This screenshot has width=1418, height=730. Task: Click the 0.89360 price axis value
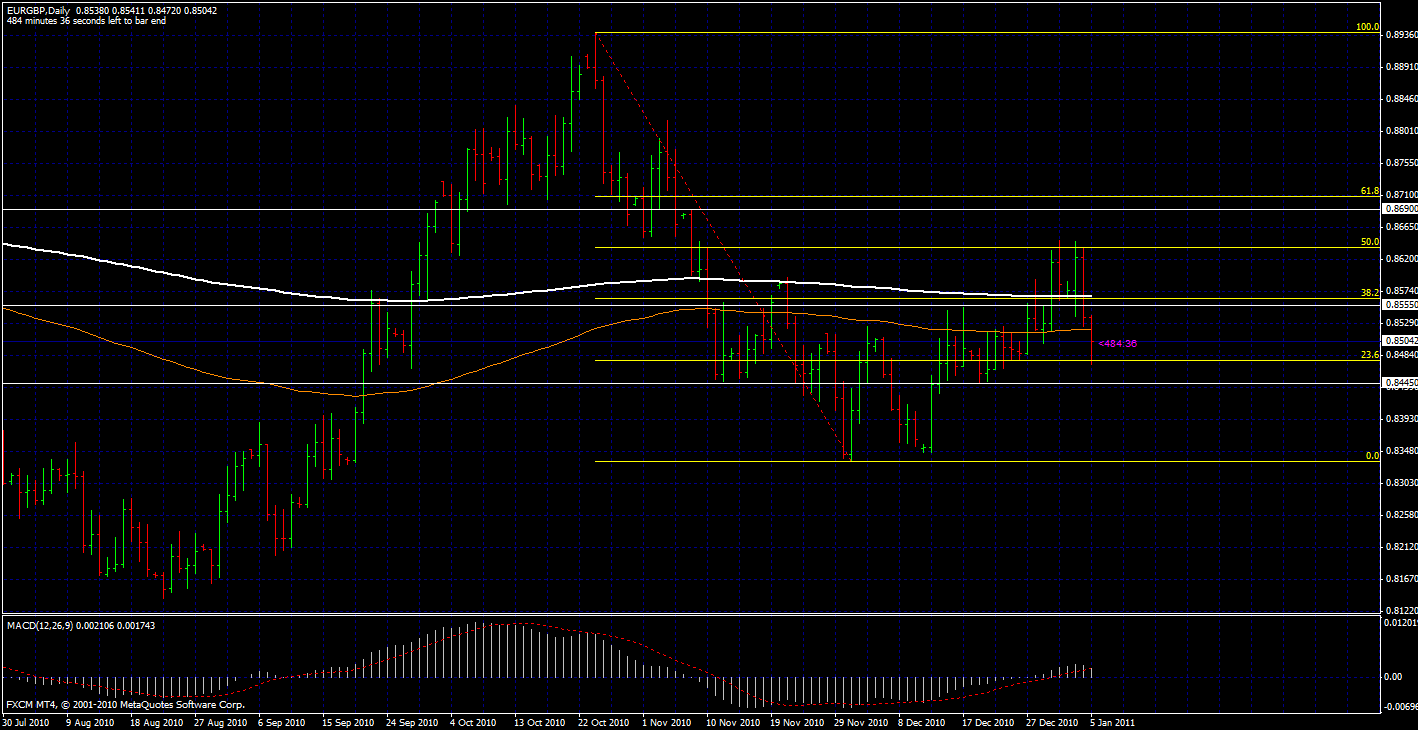click(x=1401, y=35)
